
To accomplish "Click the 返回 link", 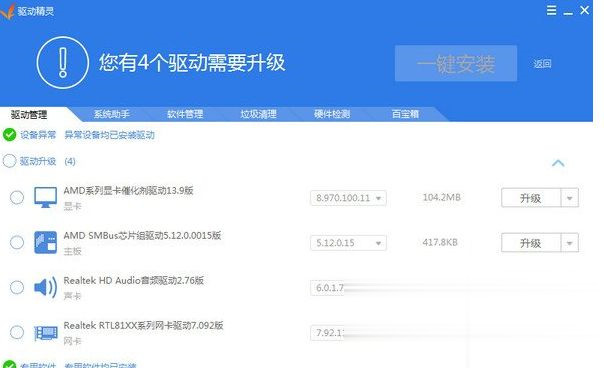I will [542, 64].
